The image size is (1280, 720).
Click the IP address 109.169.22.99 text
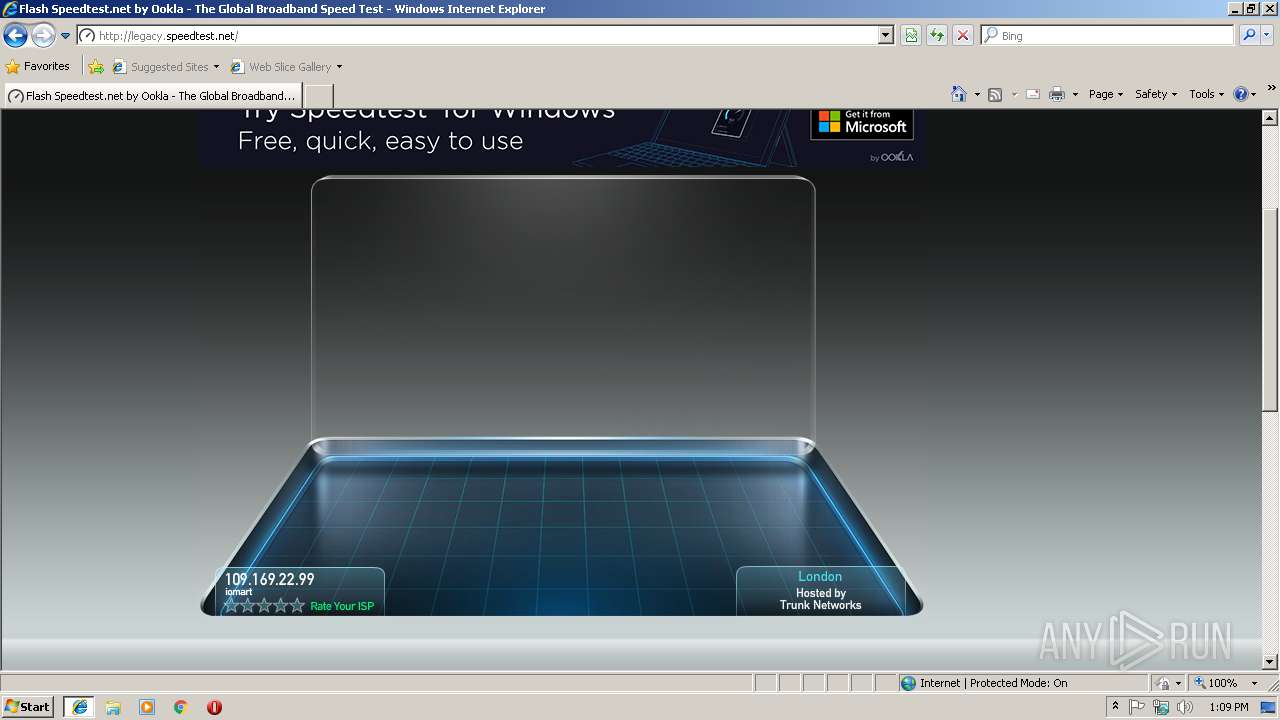click(269, 579)
